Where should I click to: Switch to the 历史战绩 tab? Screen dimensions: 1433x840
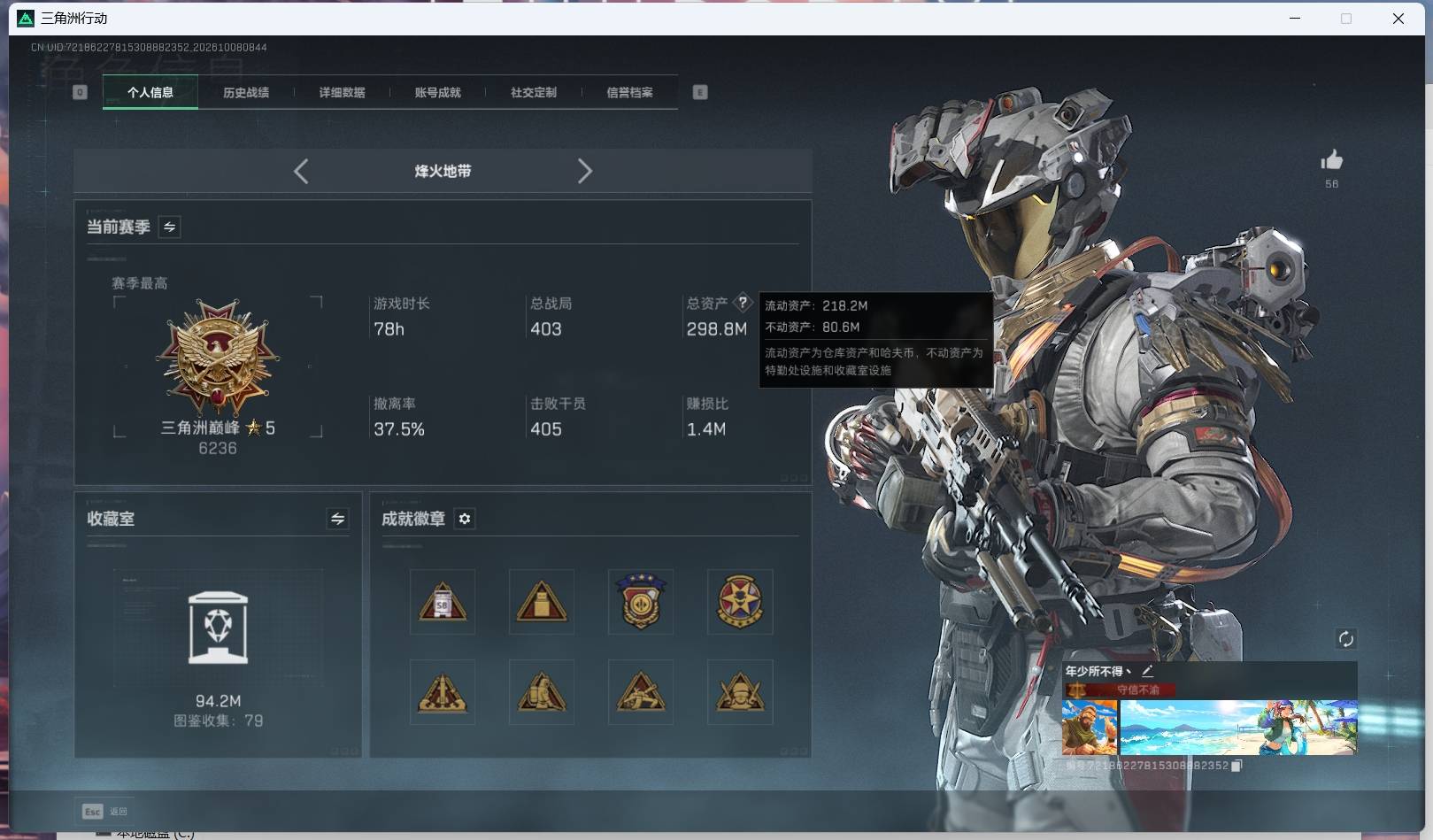click(x=246, y=92)
